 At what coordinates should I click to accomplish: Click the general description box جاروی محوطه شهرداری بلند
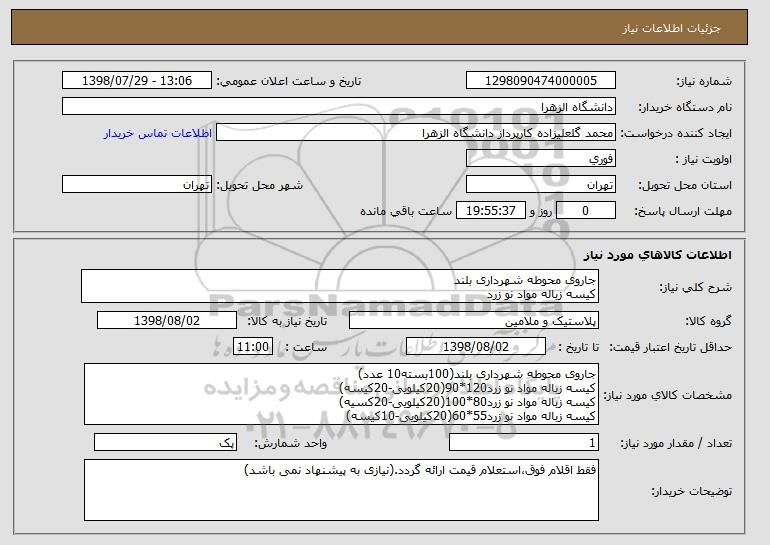click(x=340, y=286)
